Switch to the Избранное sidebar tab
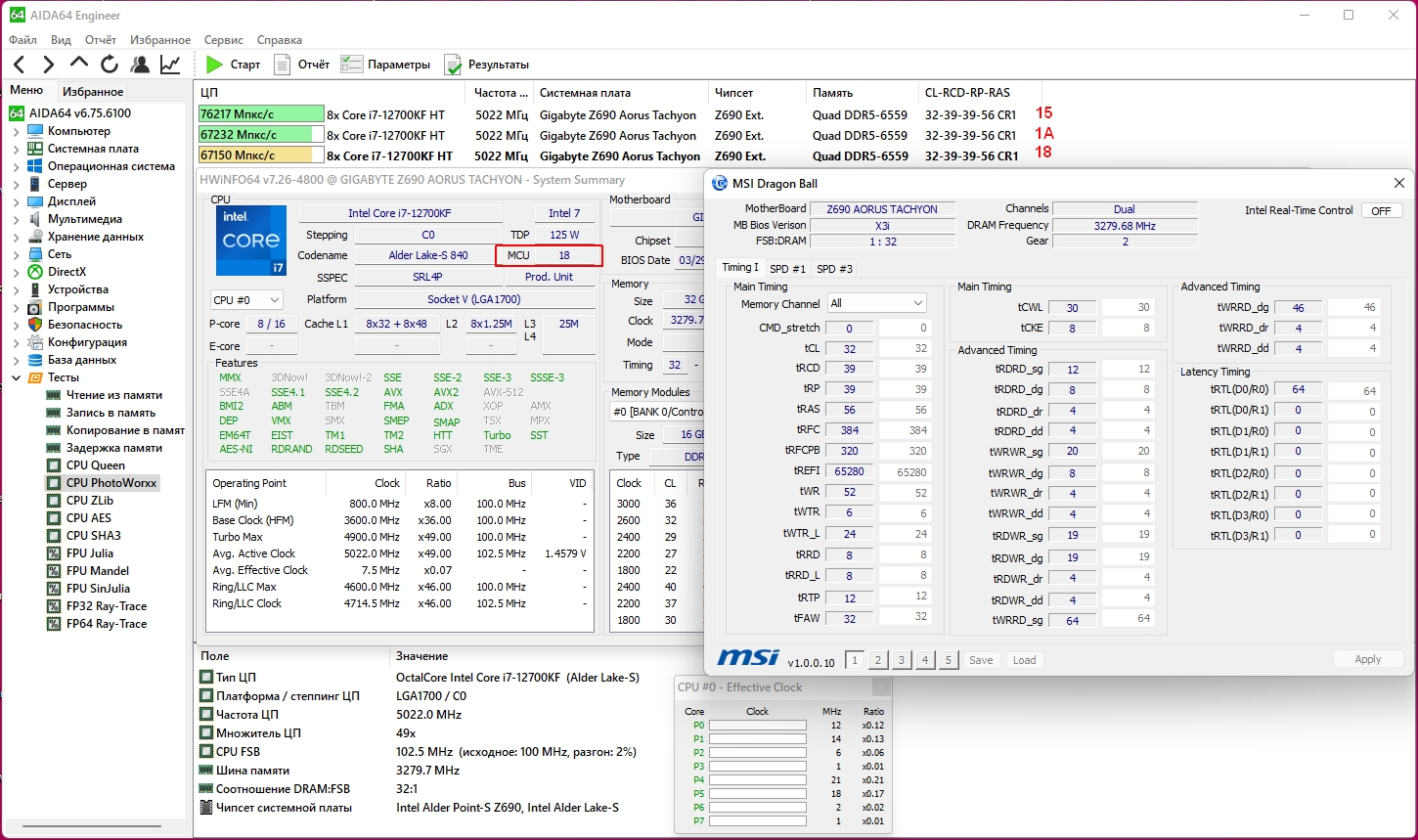Image resolution: width=1418 pixels, height=840 pixels. [93, 92]
